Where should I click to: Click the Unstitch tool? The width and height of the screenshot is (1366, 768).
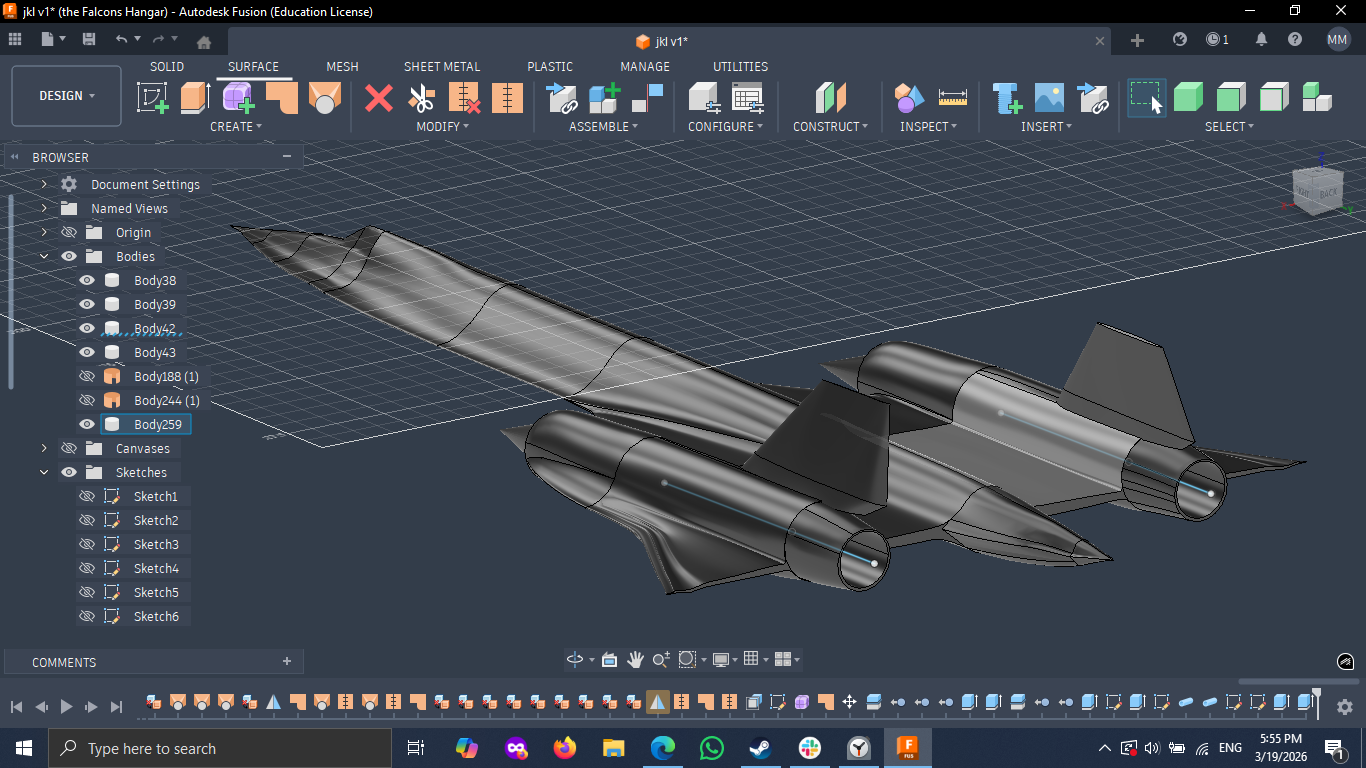pyautogui.click(x=465, y=98)
